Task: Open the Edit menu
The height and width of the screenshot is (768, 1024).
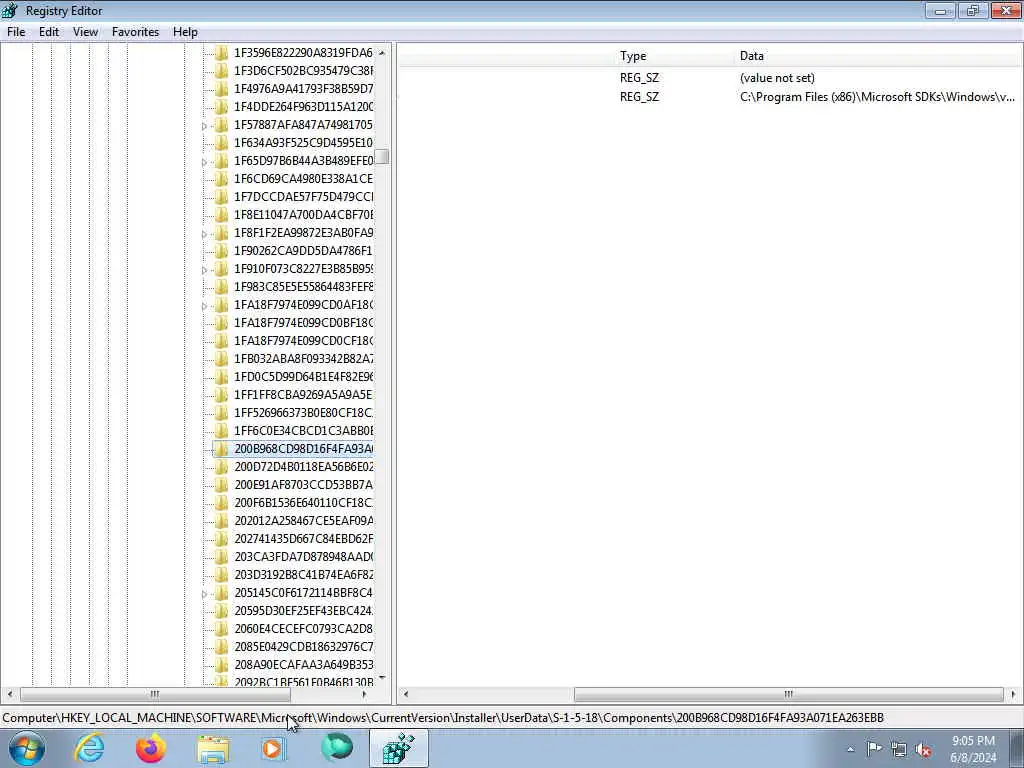Action: [x=48, y=32]
